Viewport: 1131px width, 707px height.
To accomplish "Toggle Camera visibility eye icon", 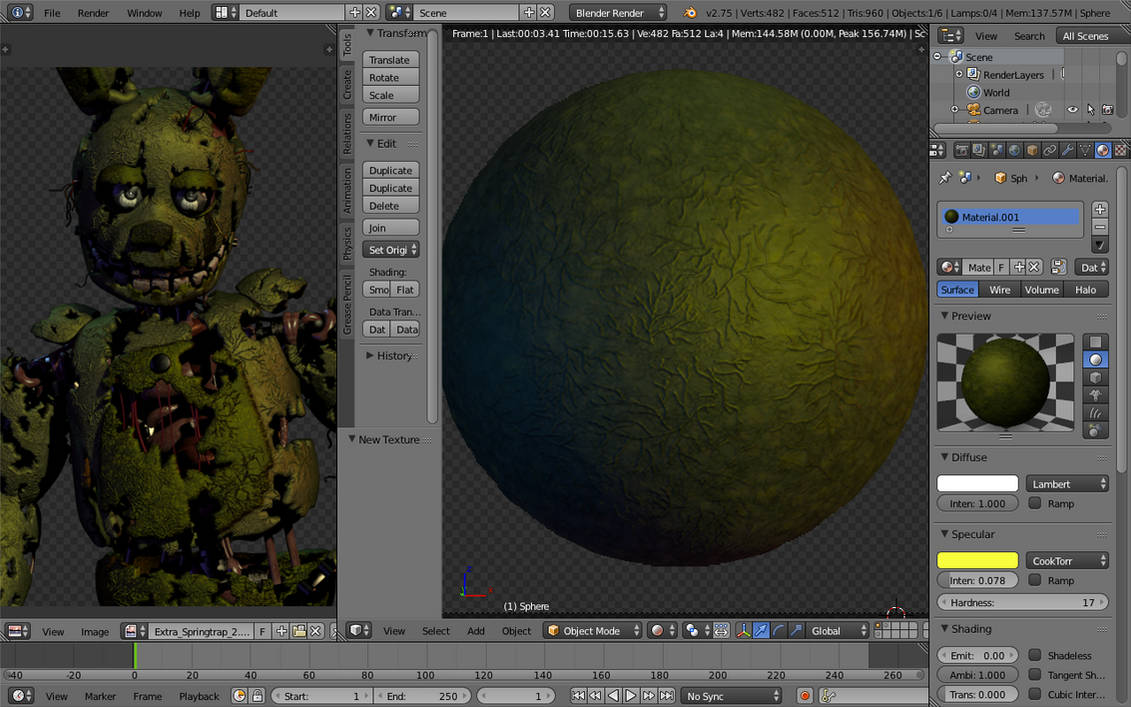I will pyautogui.click(x=1073, y=110).
